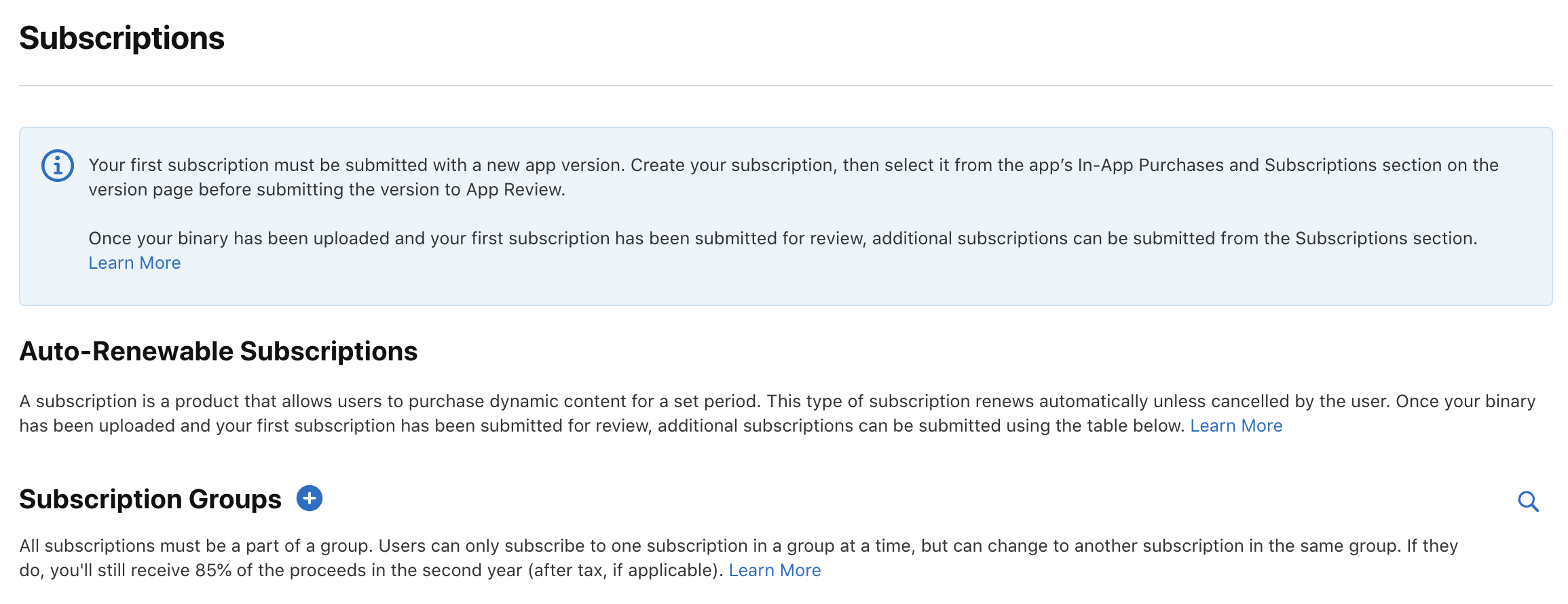Click the blue plus icon beside Subscription Groups
The image size is (1568, 604).
click(x=310, y=499)
